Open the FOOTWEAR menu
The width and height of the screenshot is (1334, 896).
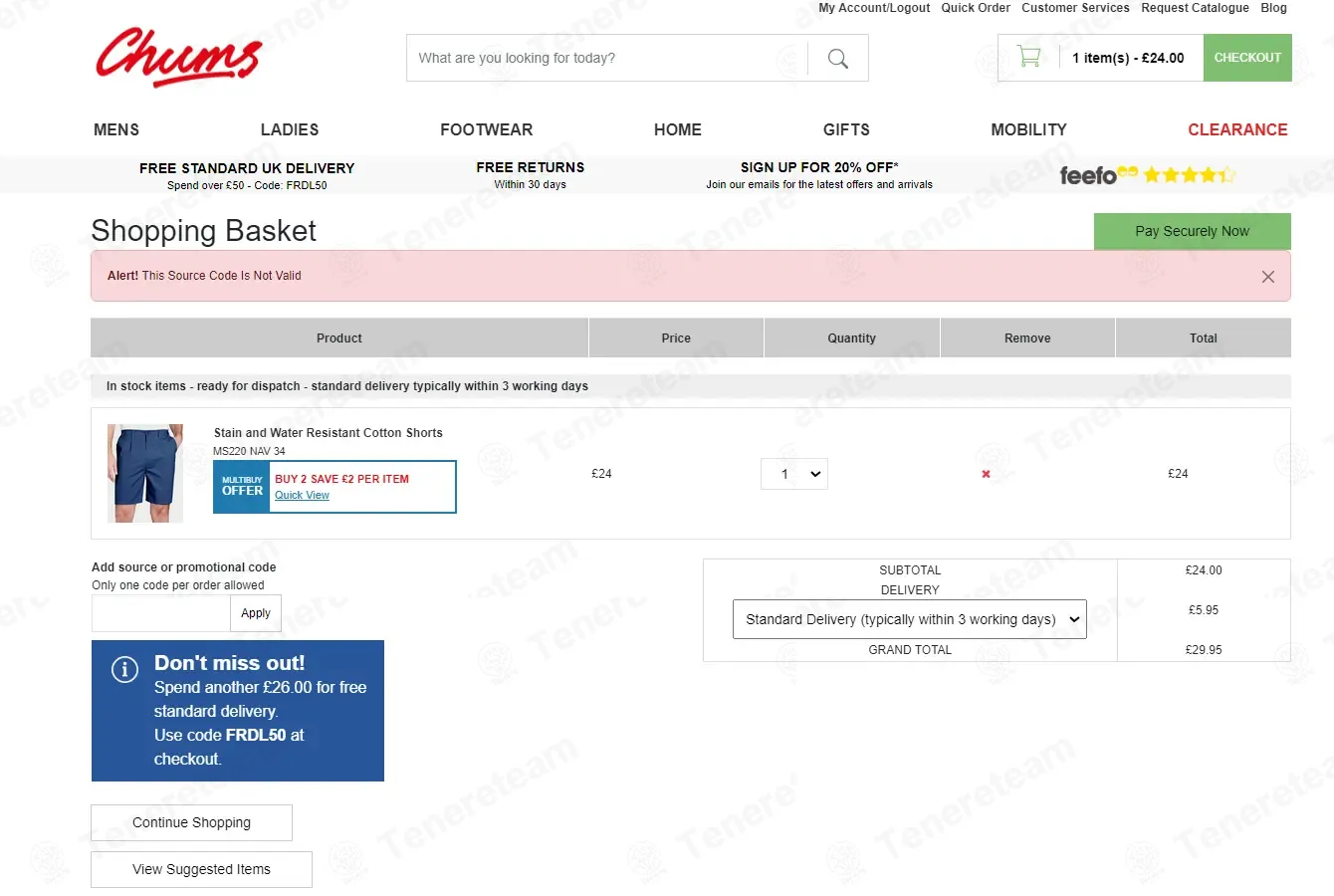coord(487,129)
